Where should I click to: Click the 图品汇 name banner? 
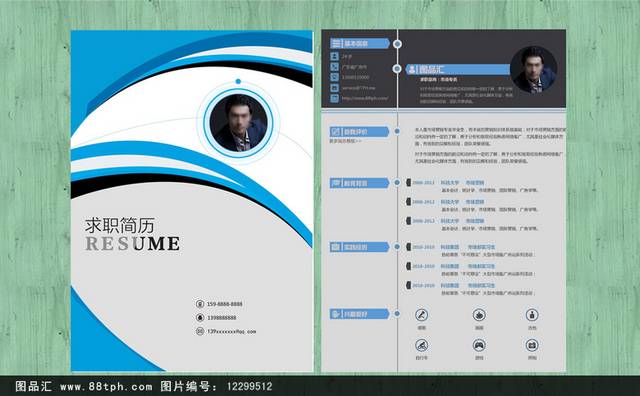(458, 69)
